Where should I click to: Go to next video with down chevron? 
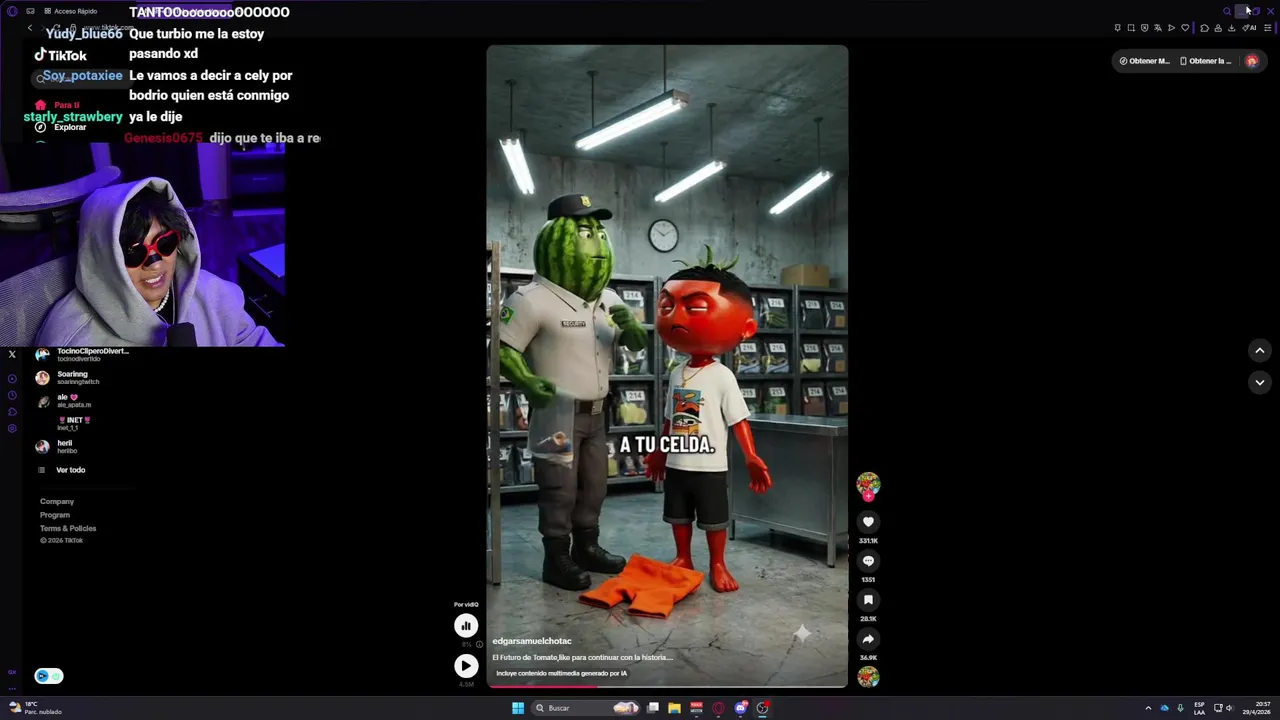(1260, 382)
